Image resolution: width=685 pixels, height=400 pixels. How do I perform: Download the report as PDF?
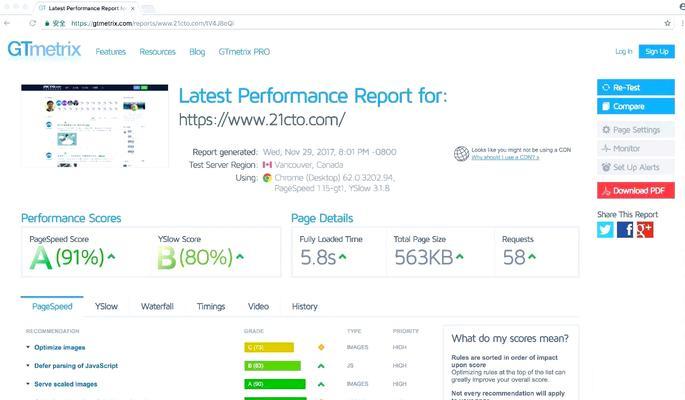[636, 191]
